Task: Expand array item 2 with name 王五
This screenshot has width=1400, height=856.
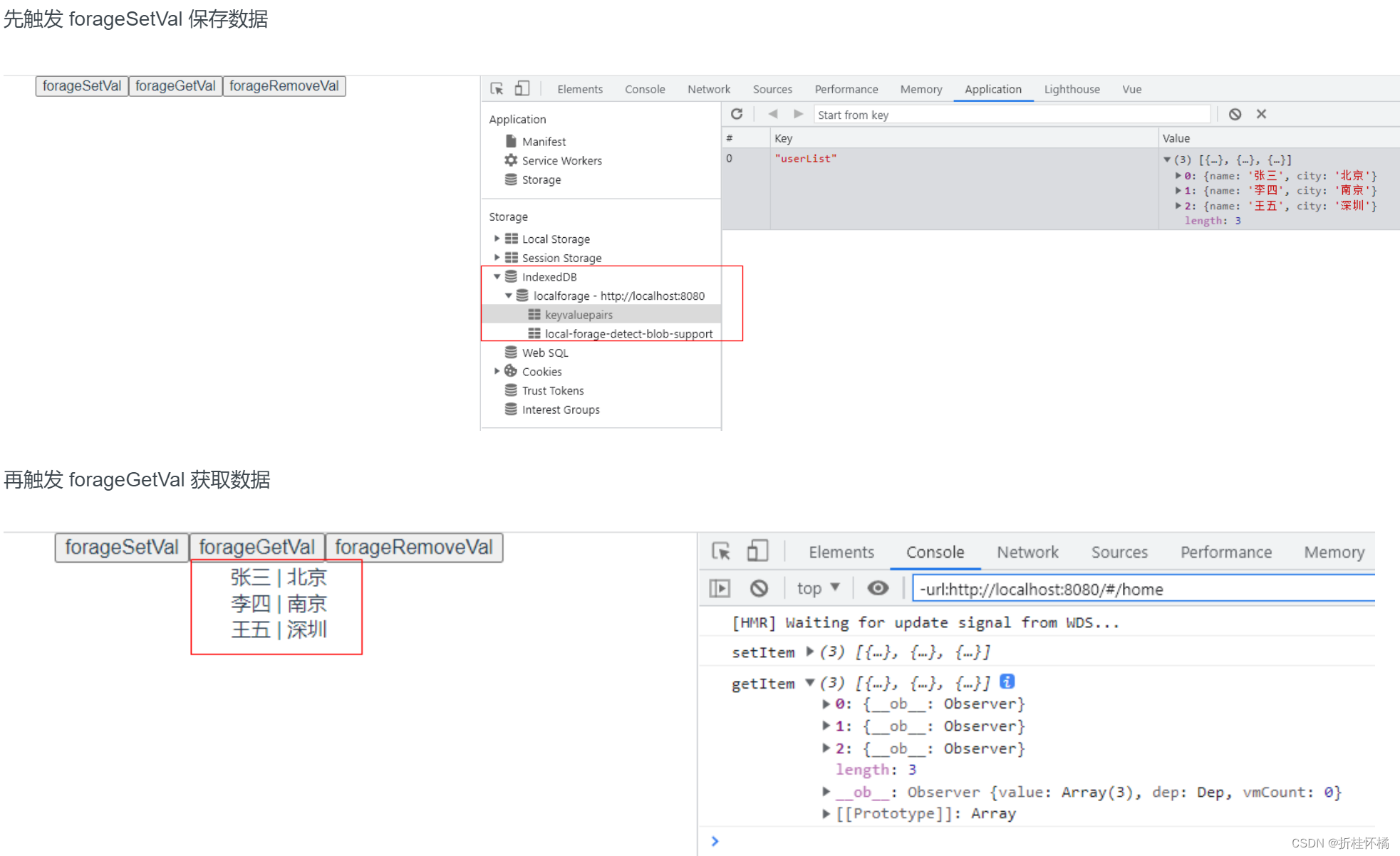Action: tap(1178, 206)
